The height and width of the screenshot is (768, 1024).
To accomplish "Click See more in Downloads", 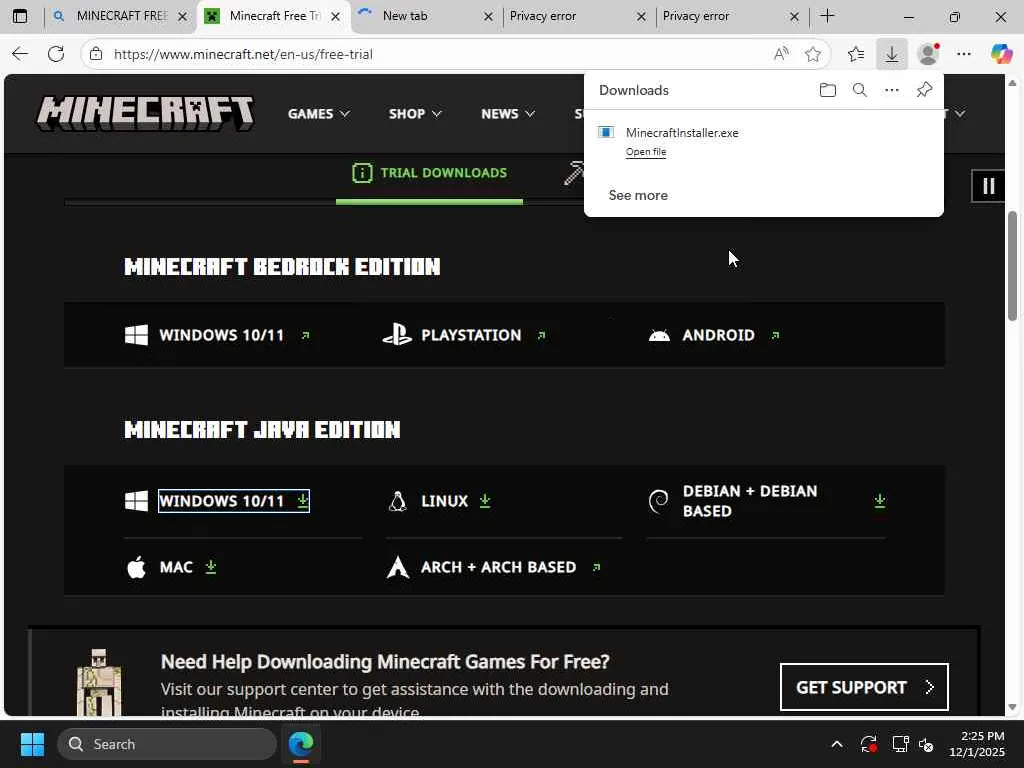I will (638, 195).
